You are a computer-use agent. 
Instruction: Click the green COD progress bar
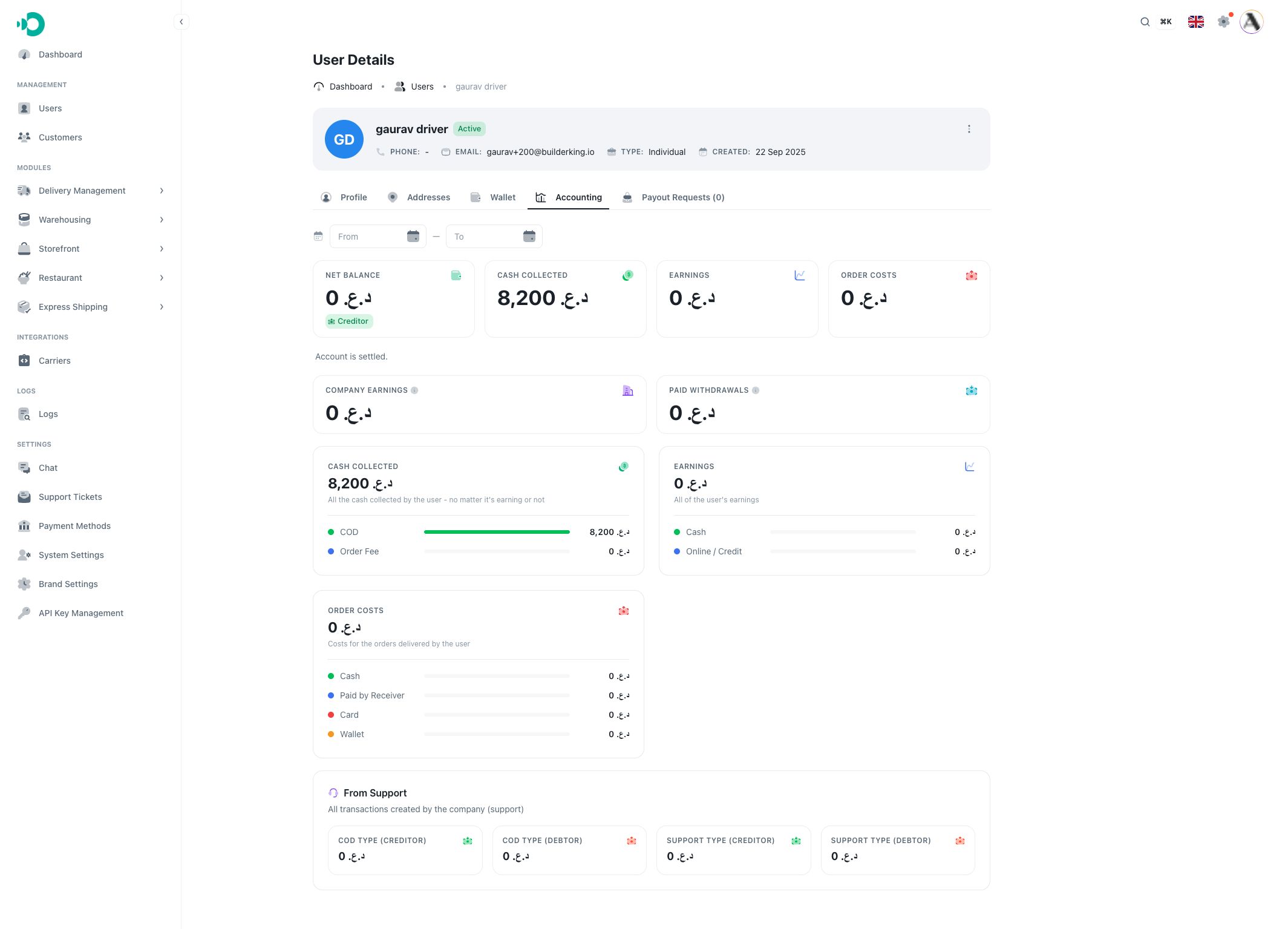(x=497, y=532)
